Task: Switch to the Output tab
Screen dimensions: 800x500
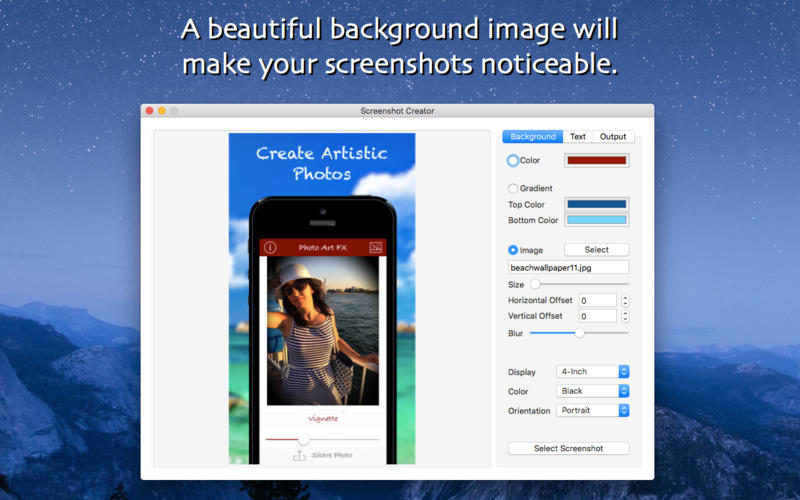Action: [x=613, y=137]
